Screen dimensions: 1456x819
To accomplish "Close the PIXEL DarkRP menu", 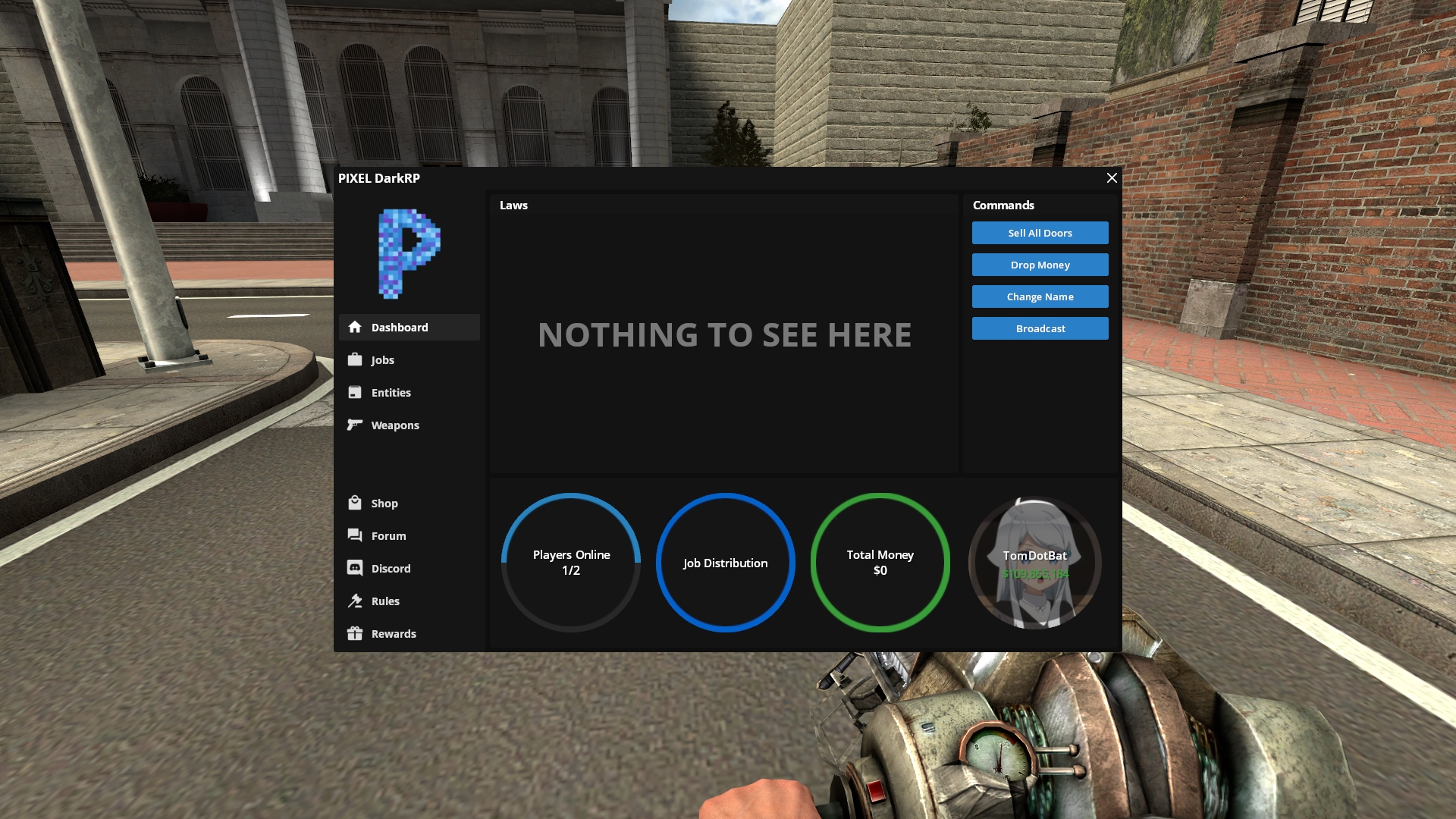I will [1112, 177].
